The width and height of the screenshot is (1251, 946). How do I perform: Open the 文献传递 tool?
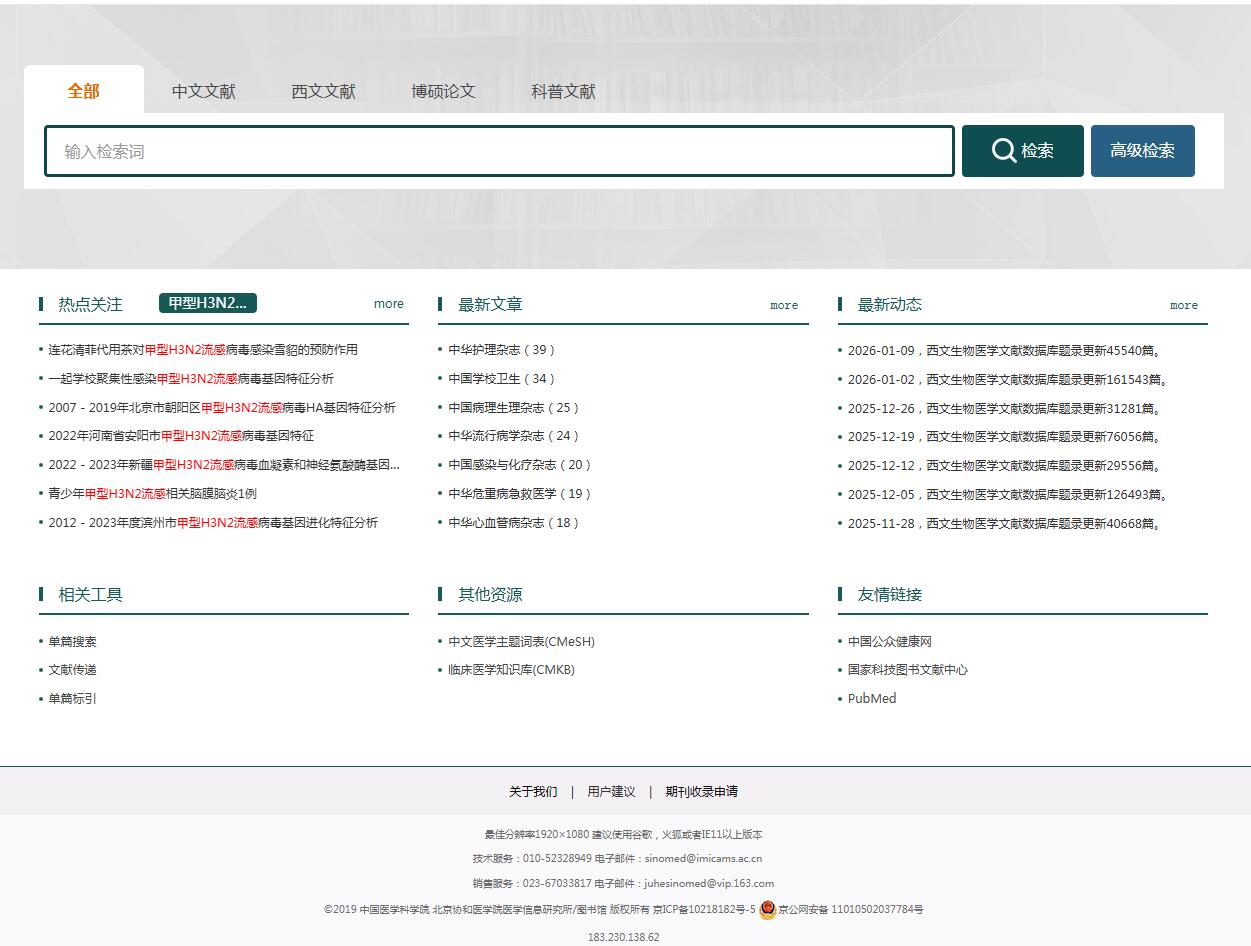(x=72, y=670)
